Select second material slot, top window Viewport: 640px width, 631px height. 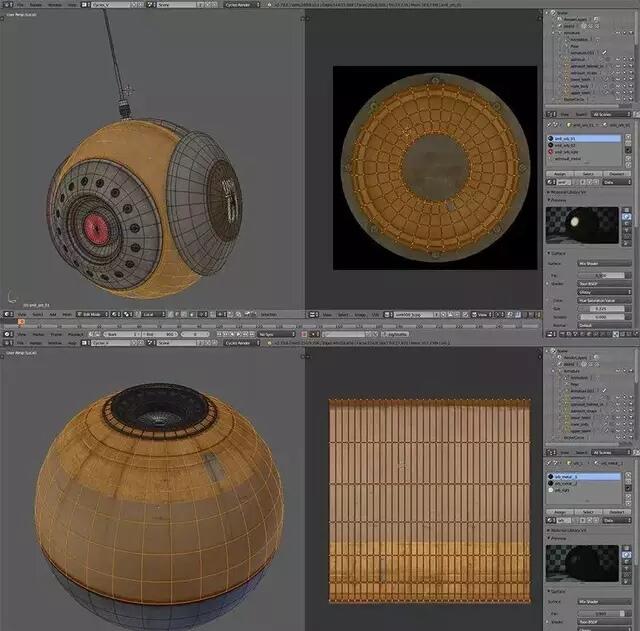[x=584, y=145]
